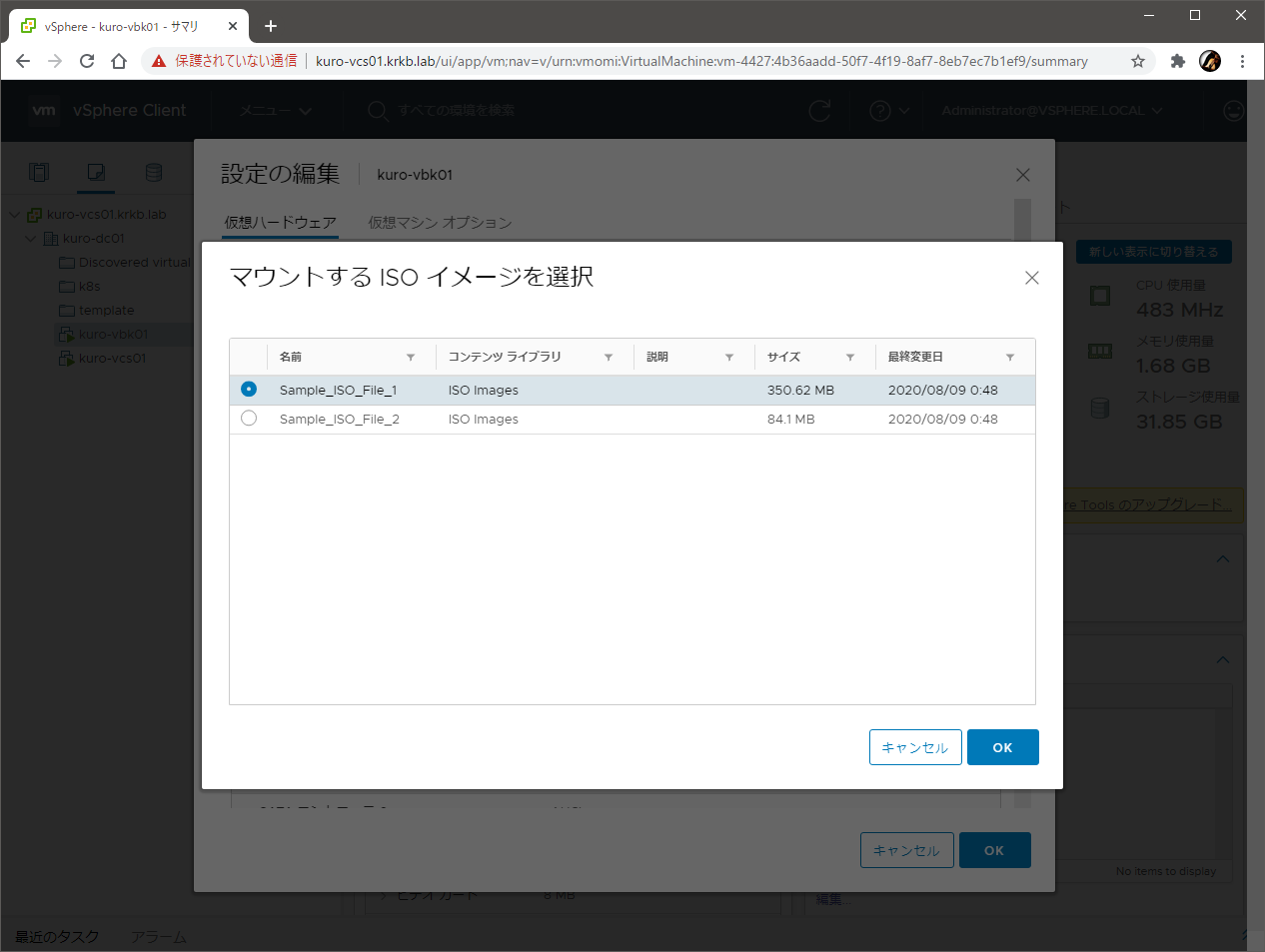Select the Sample_ISO_File_2 radio button
The height and width of the screenshot is (952, 1265).
(249, 419)
